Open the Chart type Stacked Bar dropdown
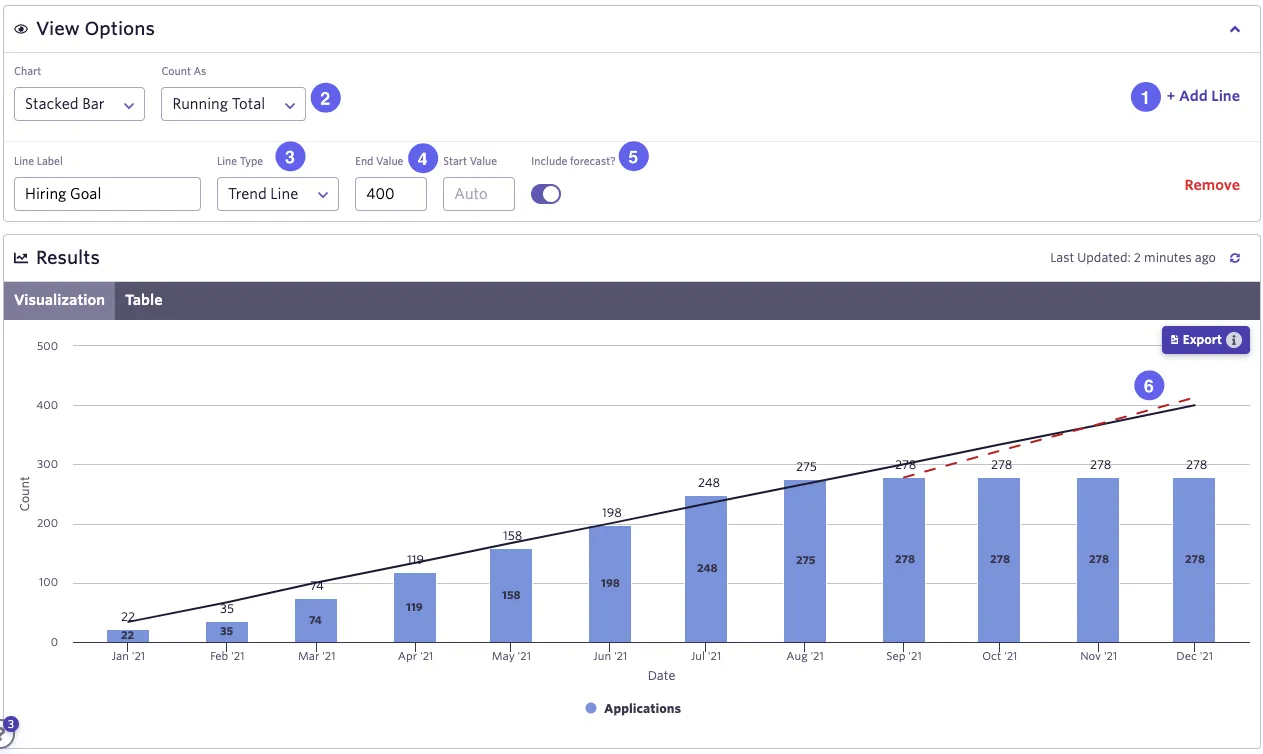This screenshot has width=1263, height=754. coord(80,104)
